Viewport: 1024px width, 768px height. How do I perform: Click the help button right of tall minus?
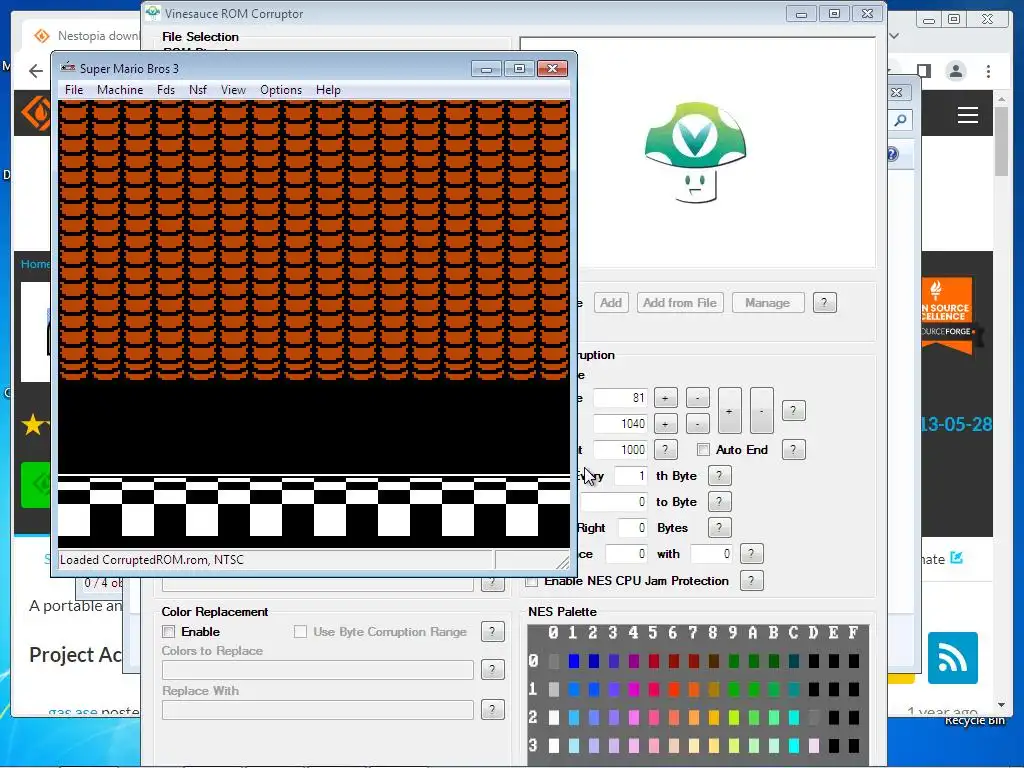pyautogui.click(x=793, y=411)
